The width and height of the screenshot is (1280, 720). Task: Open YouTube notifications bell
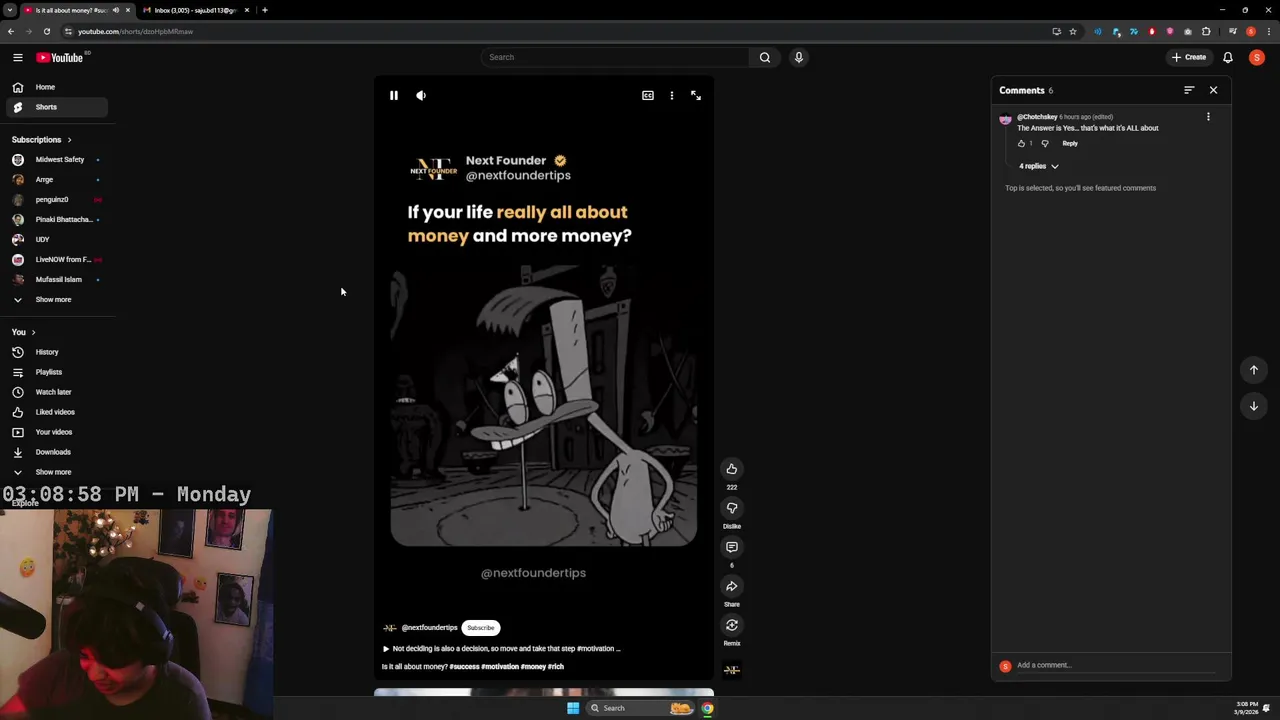pyautogui.click(x=1228, y=57)
